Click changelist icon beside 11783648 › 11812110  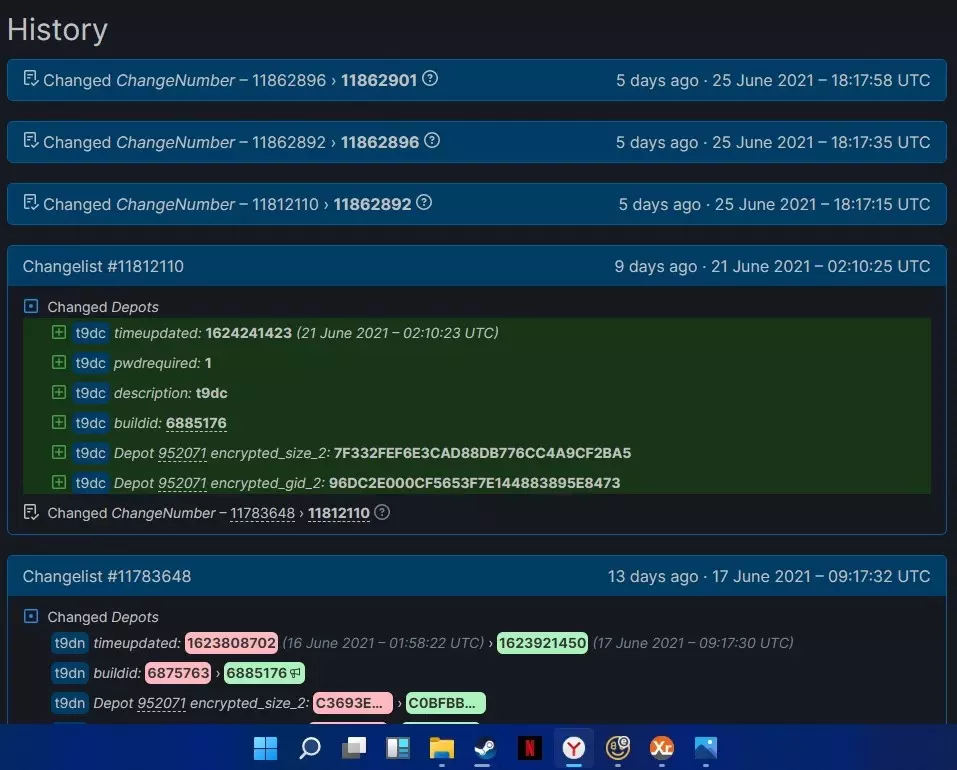[x=31, y=513]
